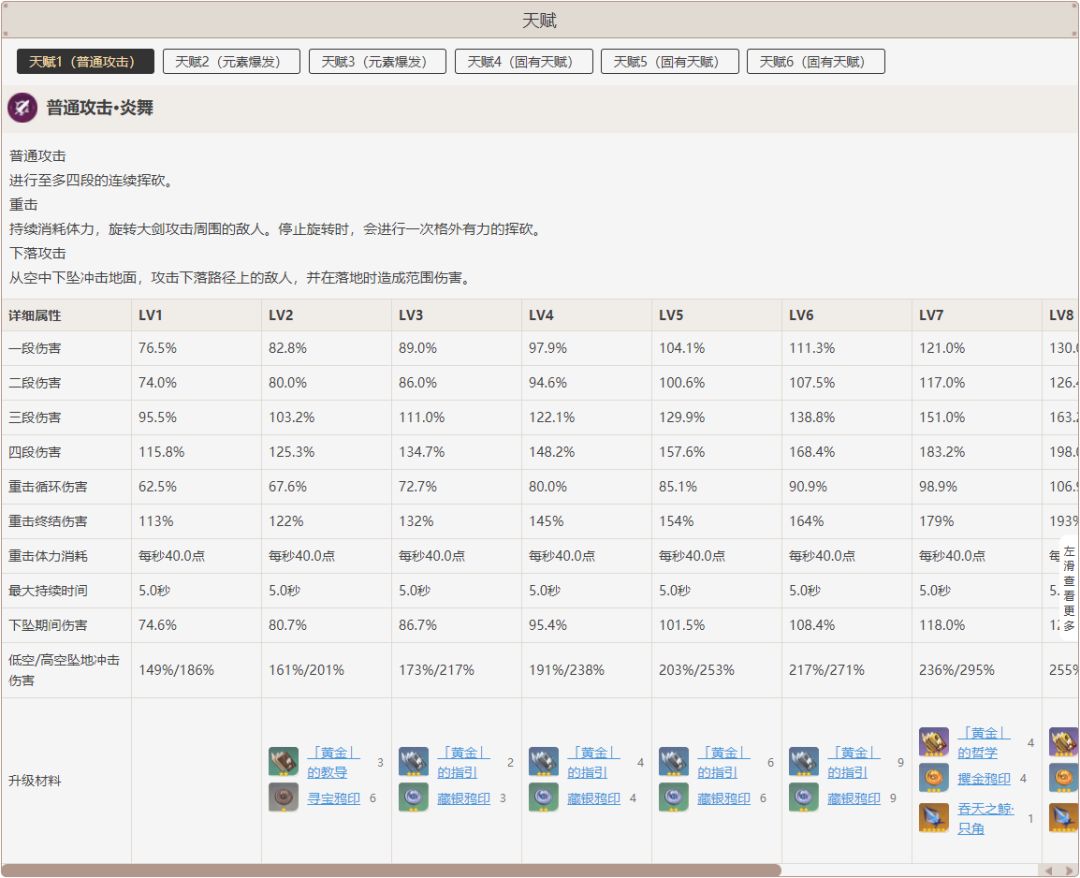Viewport: 1080px width, 878px height.
Task: Open the 「黄金」的哲学 link under LV7
Action: 984,742
